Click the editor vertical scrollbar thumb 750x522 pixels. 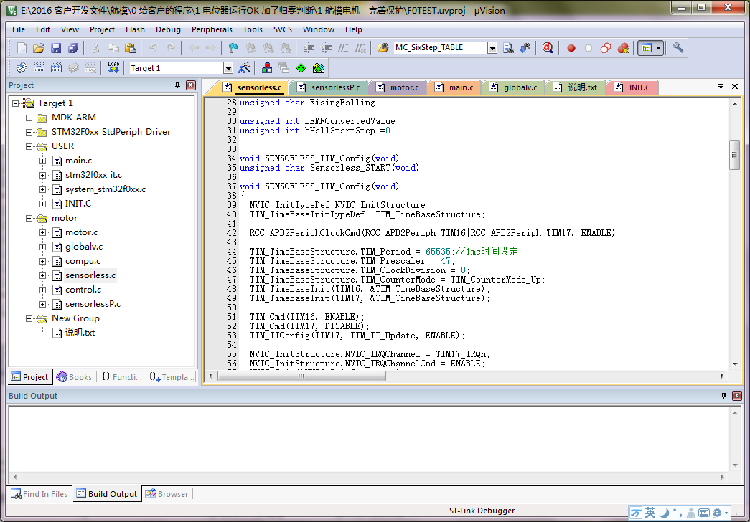tap(735, 155)
